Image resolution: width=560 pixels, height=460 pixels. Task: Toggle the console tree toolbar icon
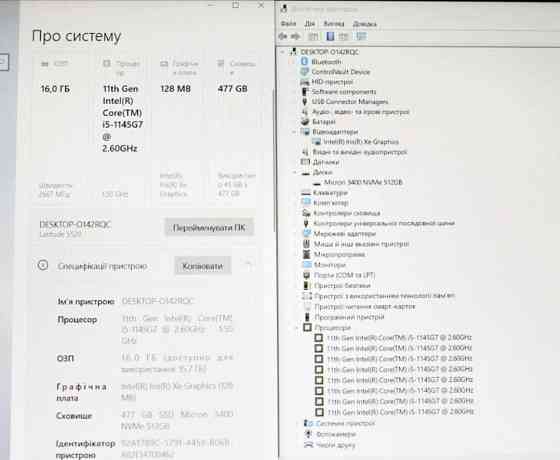pyautogui.click(x=313, y=36)
